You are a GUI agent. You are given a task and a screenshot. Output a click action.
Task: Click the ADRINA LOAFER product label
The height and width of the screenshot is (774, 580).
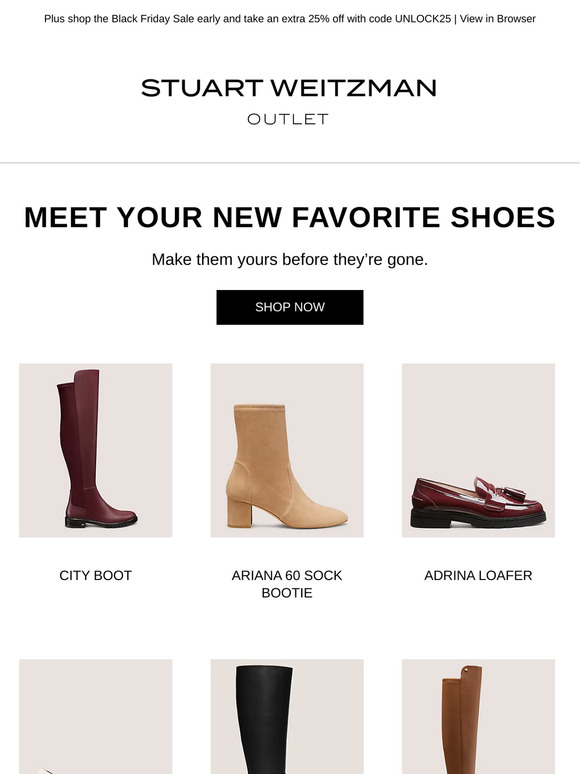[478, 576]
